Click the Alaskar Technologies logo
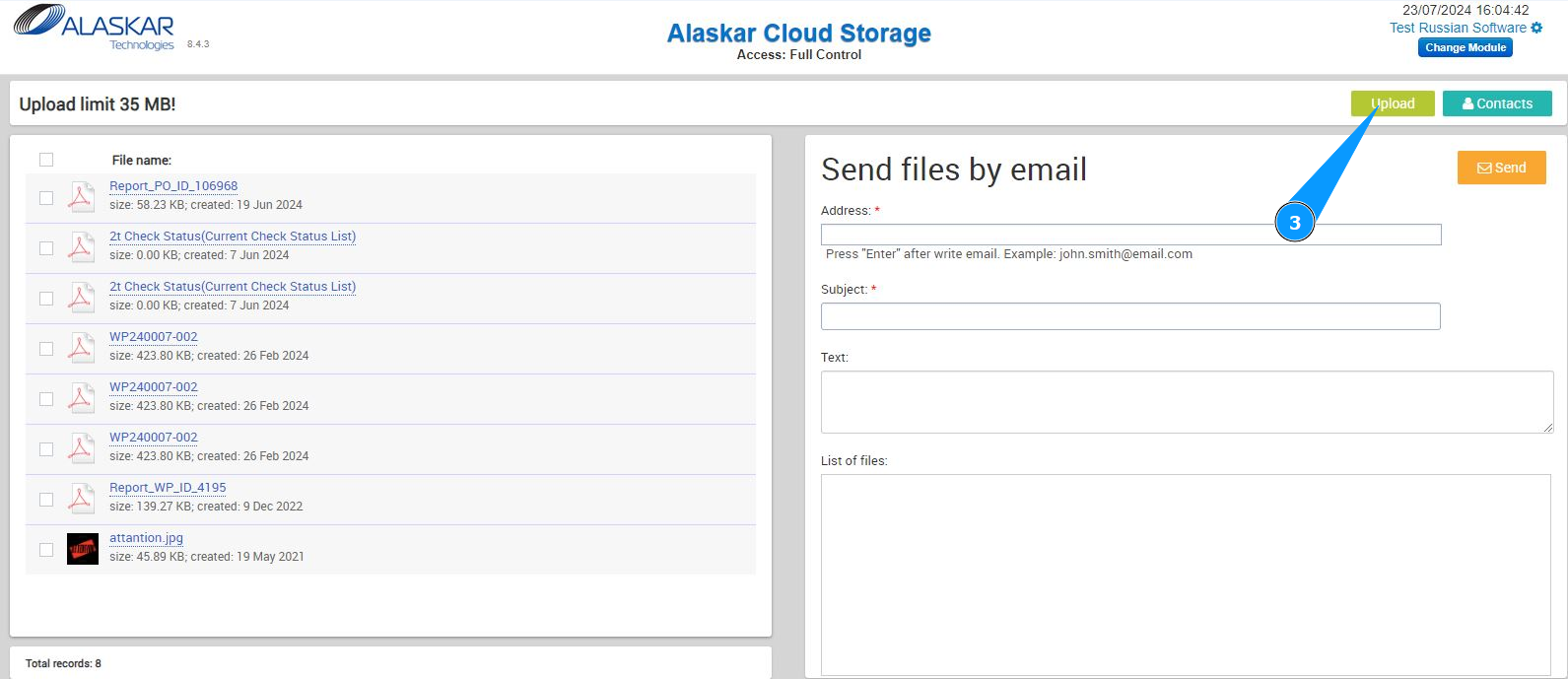Image resolution: width=1568 pixels, height=679 pixels. pos(95,28)
